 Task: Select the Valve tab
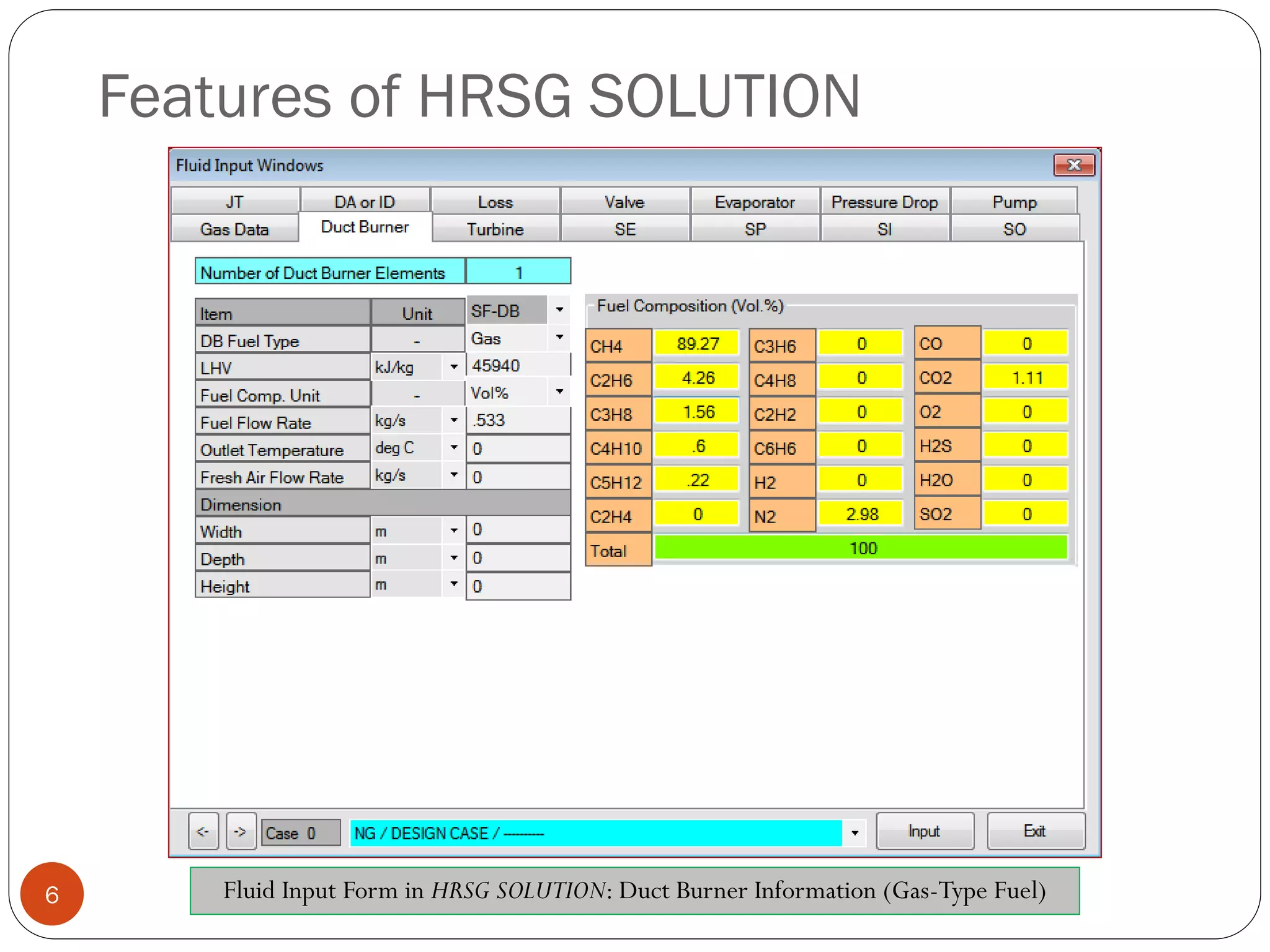(624, 201)
